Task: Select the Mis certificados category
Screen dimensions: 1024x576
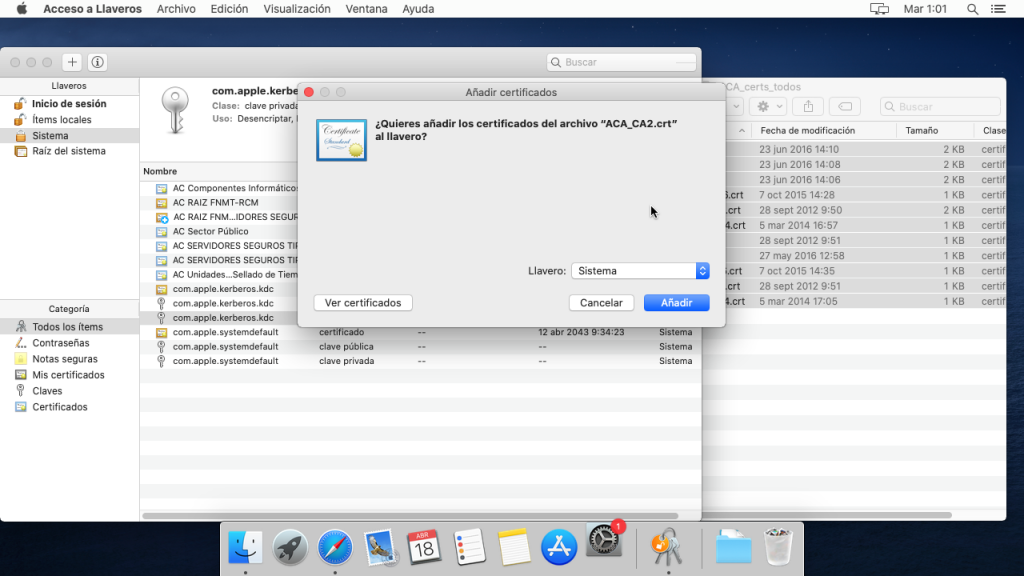Action: [68, 375]
